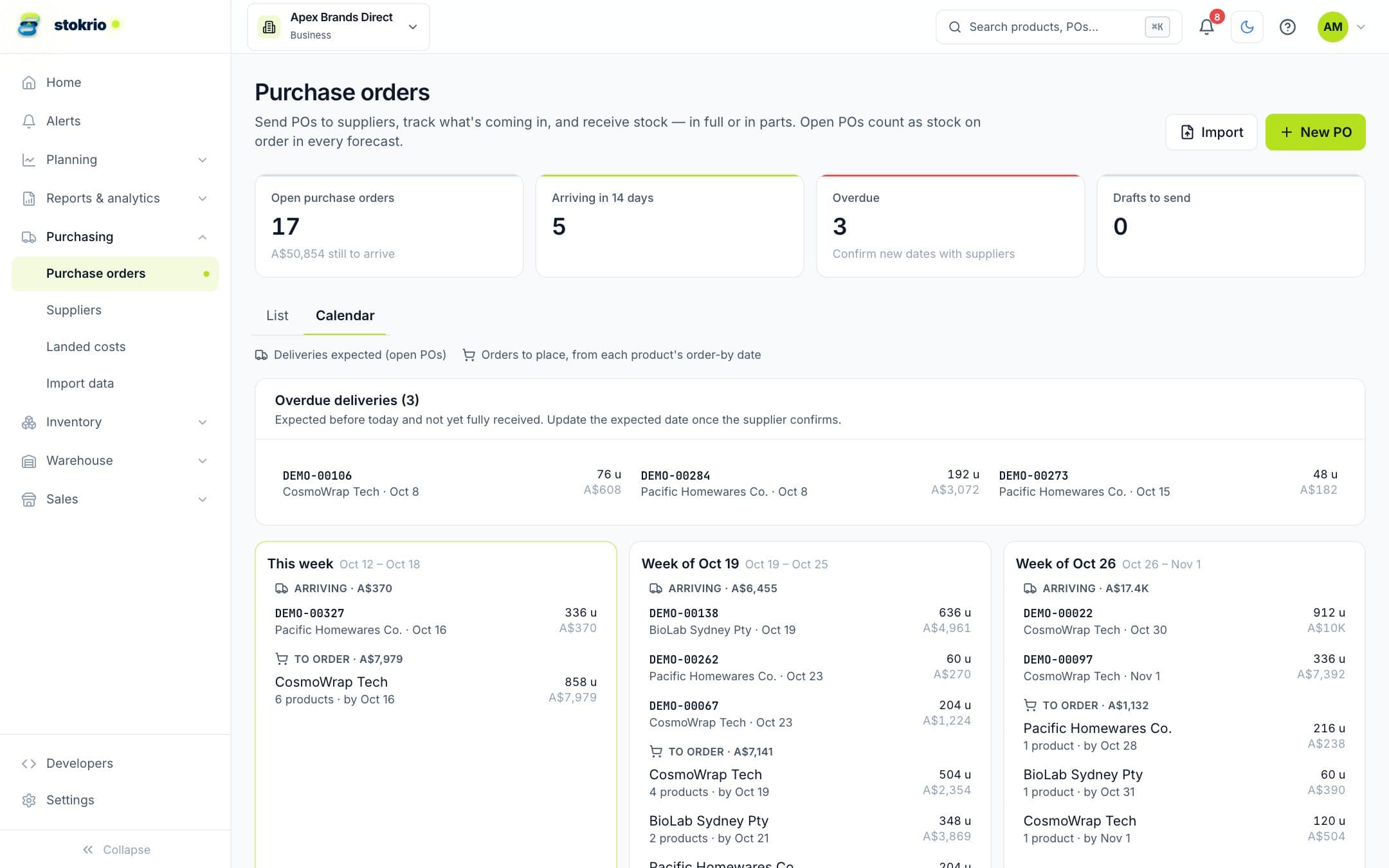Expand Reports & analytics section

[x=115, y=198]
